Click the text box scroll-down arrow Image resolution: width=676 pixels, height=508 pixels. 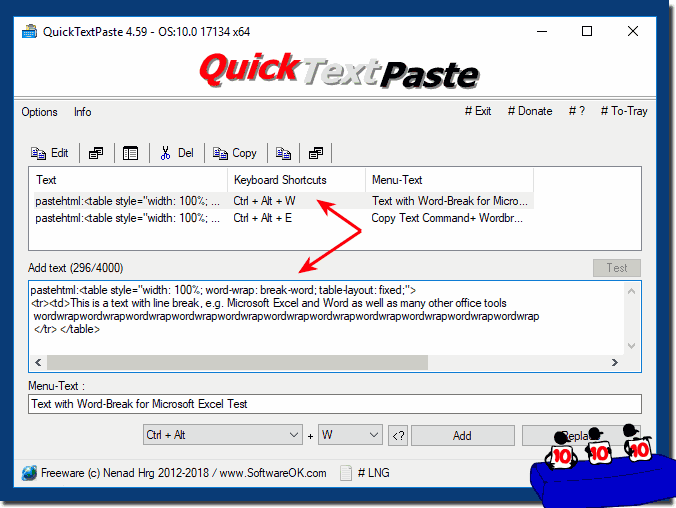tap(632, 345)
